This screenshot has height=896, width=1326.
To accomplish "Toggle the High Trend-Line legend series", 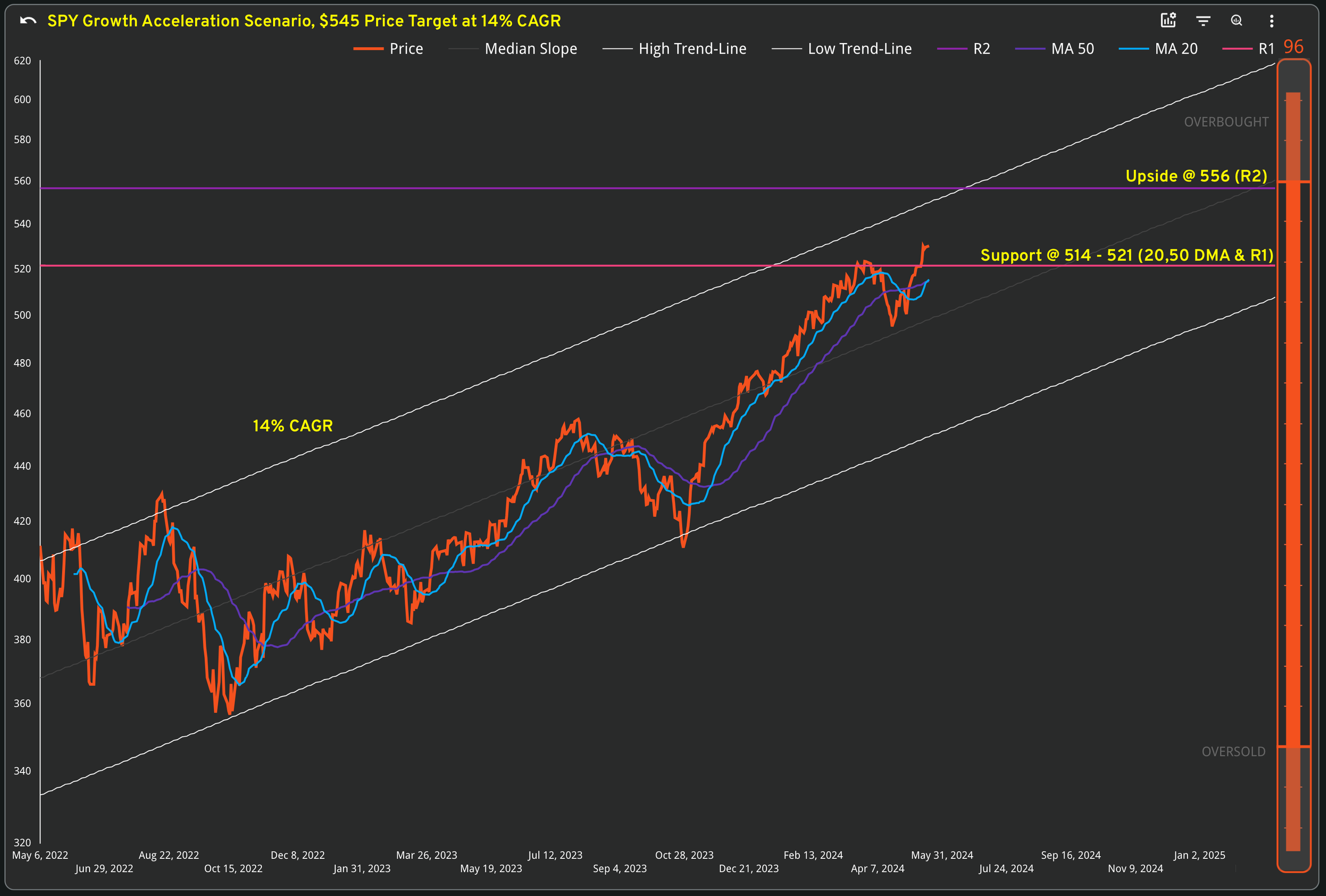I will click(675, 49).
